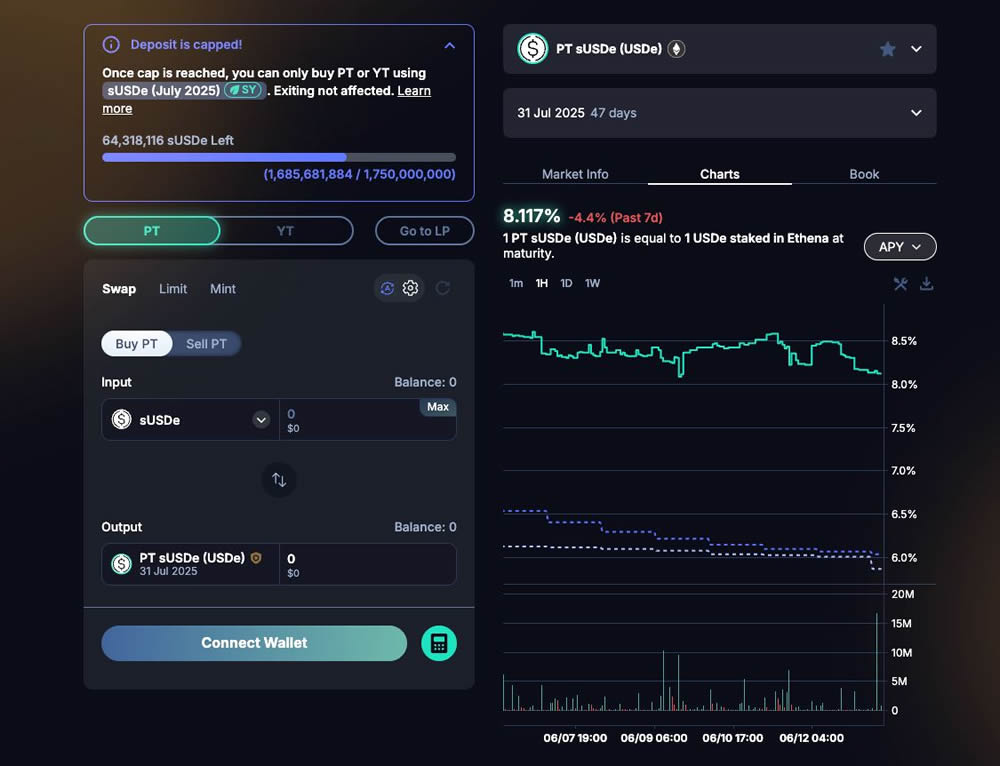
Task: Download the chart data
Action: pyautogui.click(x=926, y=284)
